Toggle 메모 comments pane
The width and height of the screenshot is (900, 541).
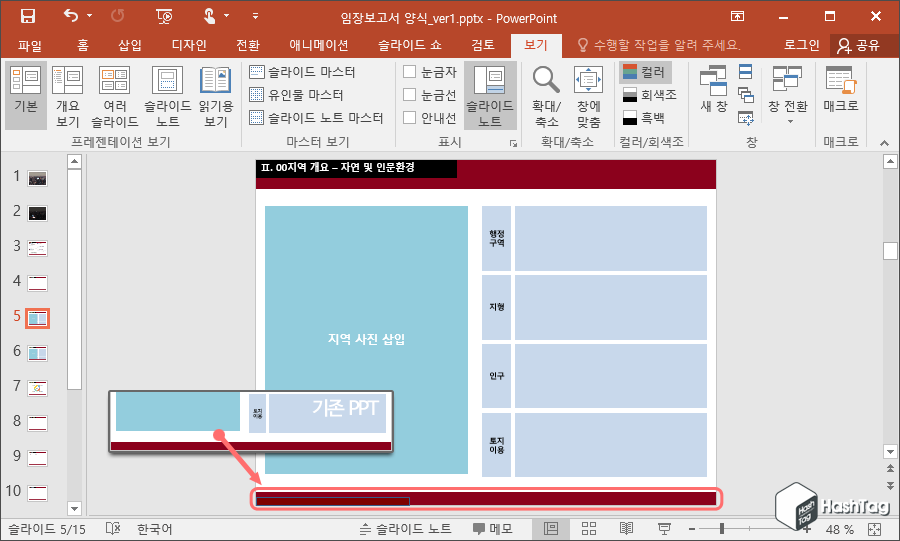(x=492, y=528)
